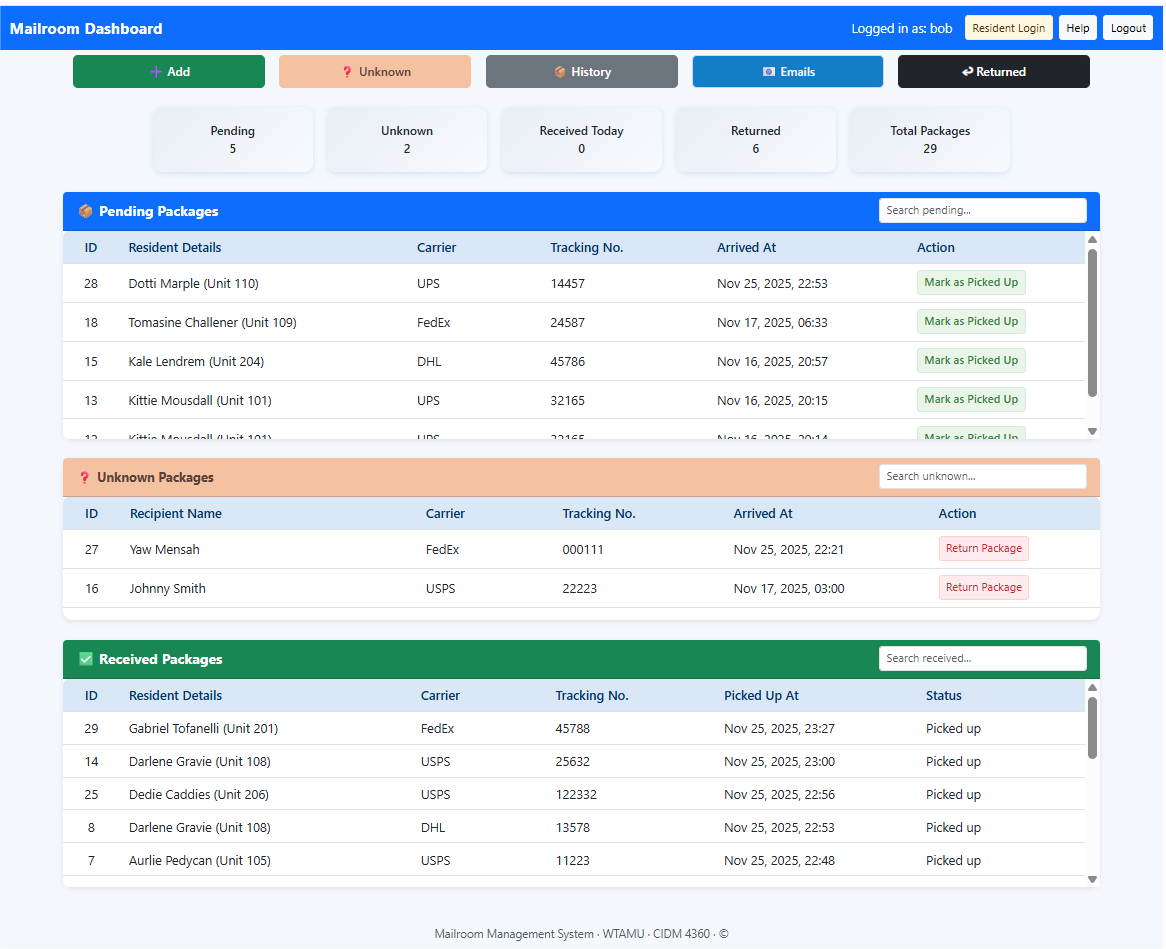
Task: Click the plus icon on the Add button
Action: [153, 71]
